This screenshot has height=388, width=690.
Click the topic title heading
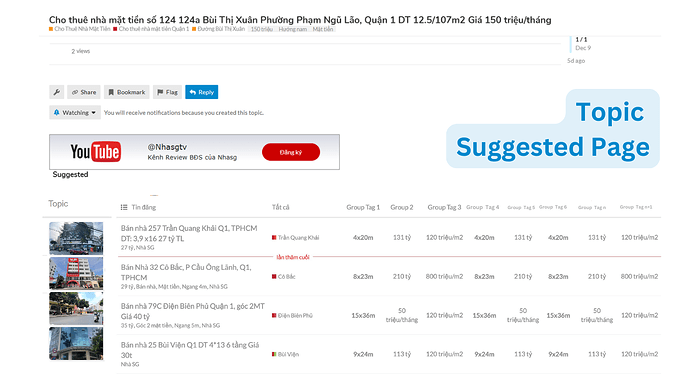pyautogui.click(x=300, y=20)
